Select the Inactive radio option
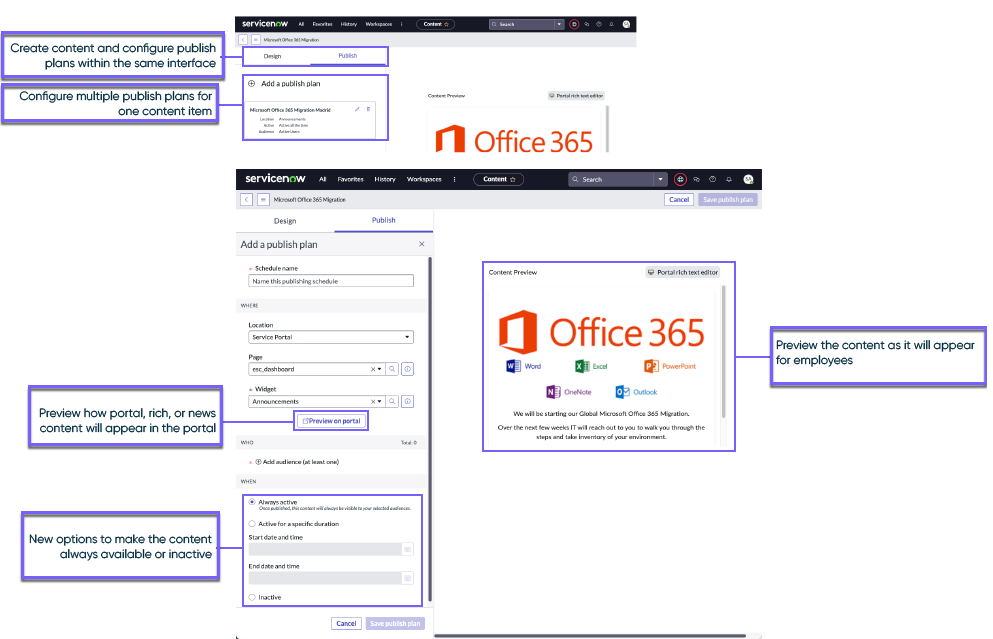The height and width of the screenshot is (639, 993). tap(252, 597)
